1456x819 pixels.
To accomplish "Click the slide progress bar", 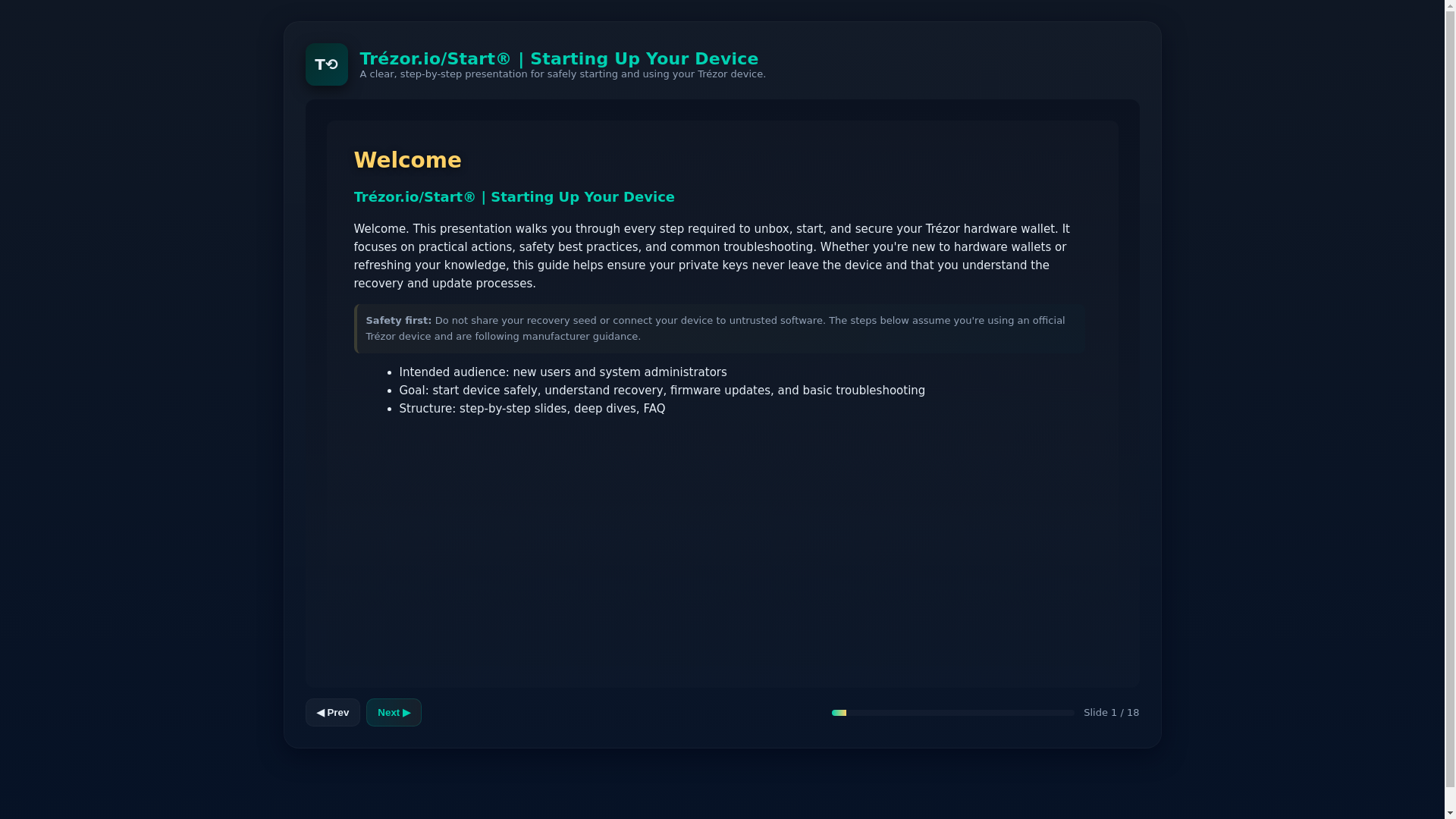I will [952, 713].
